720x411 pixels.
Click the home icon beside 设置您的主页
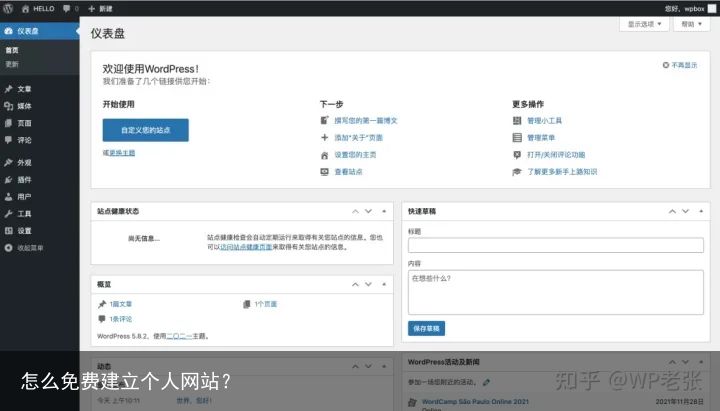pos(324,155)
